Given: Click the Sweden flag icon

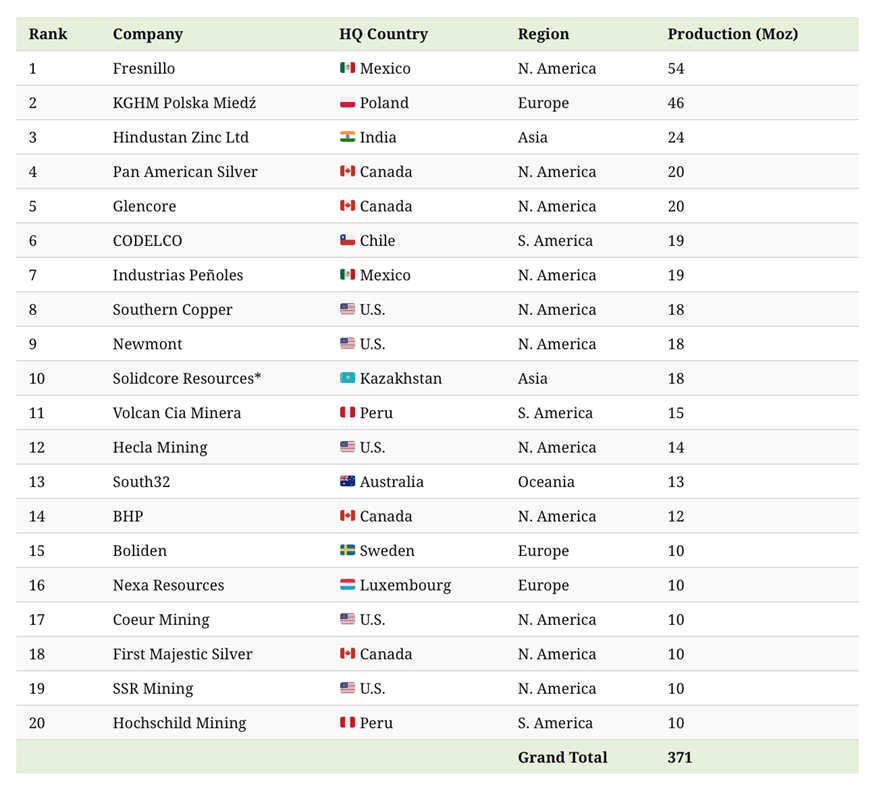Looking at the screenshot, I should pyautogui.click(x=347, y=551).
